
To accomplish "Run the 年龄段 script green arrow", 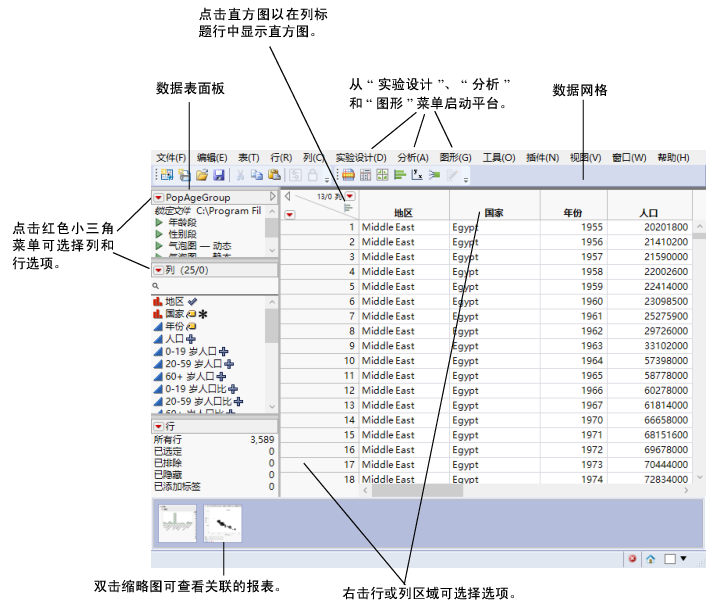I will (159, 222).
